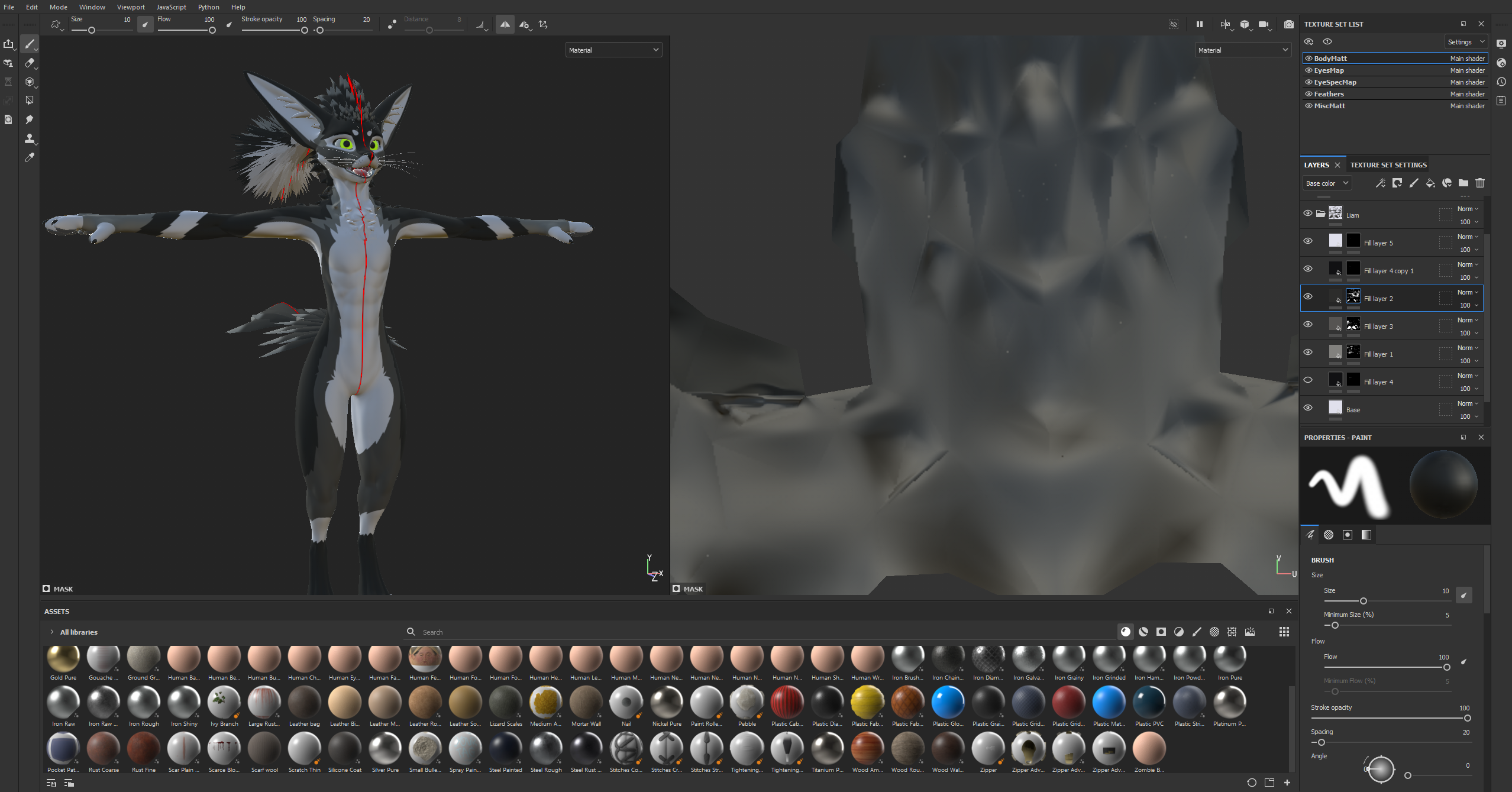Hide the EyesMap texture set

click(x=1309, y=70)
